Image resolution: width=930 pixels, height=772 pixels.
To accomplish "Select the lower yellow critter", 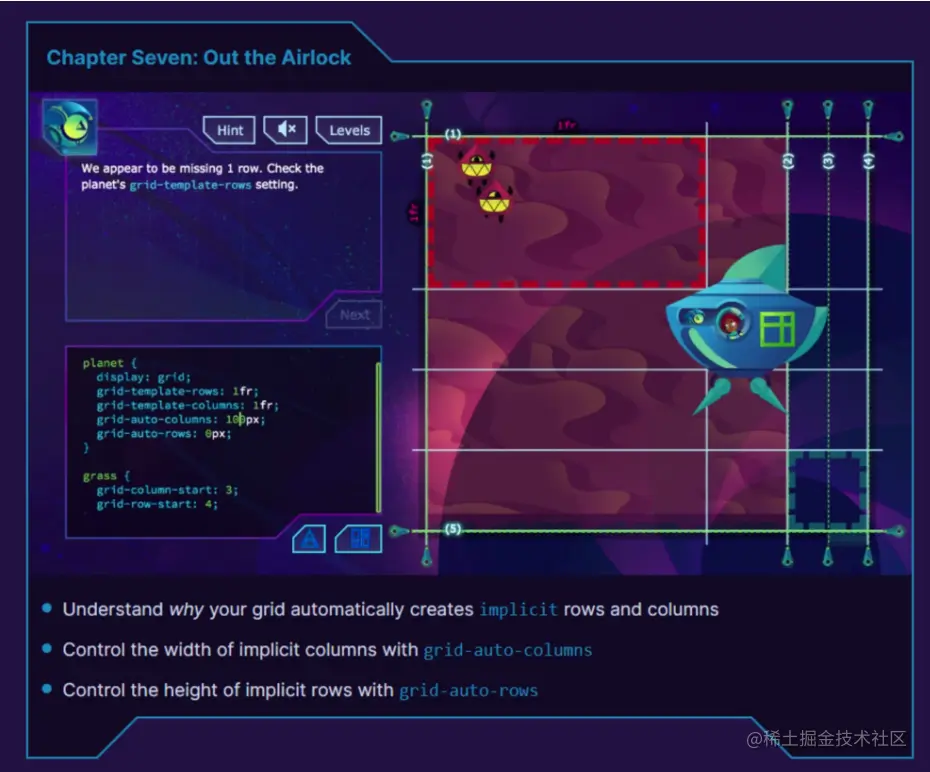I will pyautogui.click(x=495, y=201).
